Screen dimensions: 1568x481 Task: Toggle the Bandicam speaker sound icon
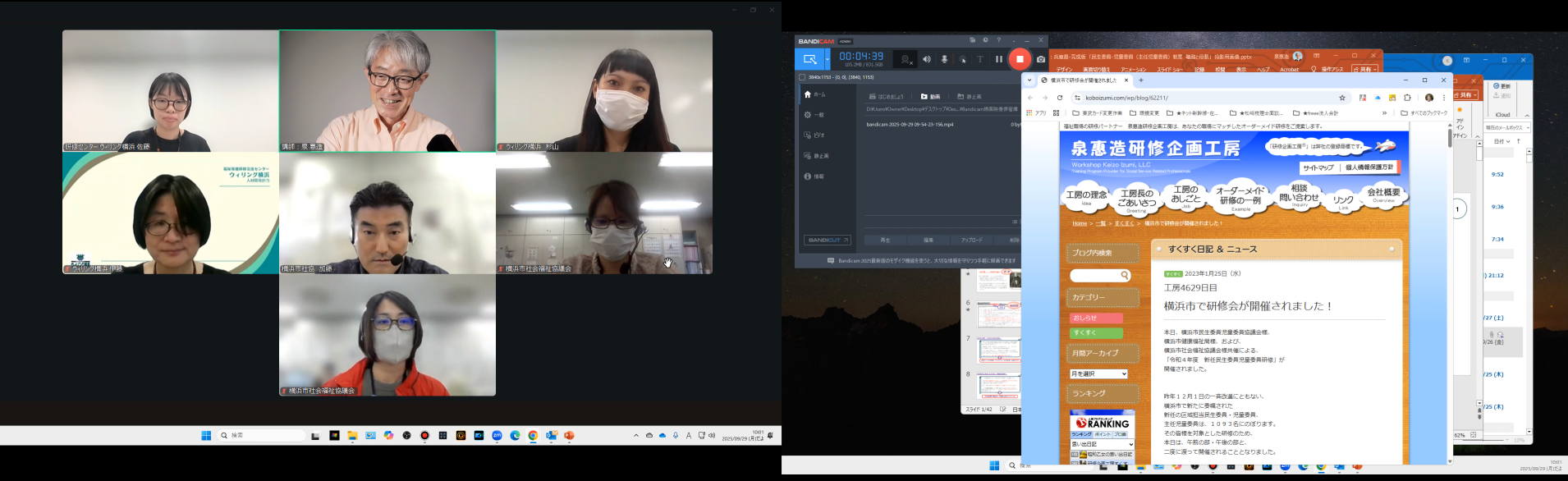pos(927,59)
